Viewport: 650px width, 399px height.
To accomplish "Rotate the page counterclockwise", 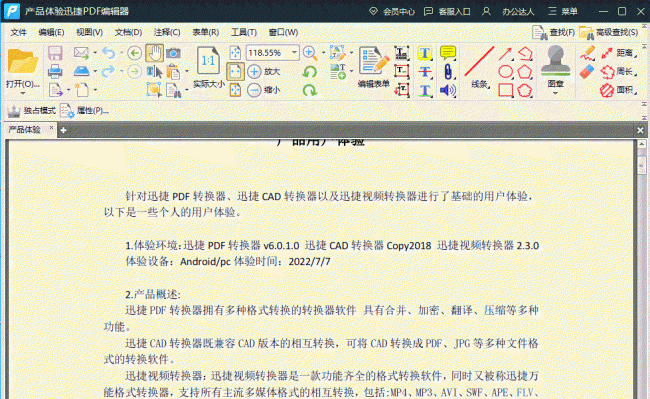I will click(310, 72).
